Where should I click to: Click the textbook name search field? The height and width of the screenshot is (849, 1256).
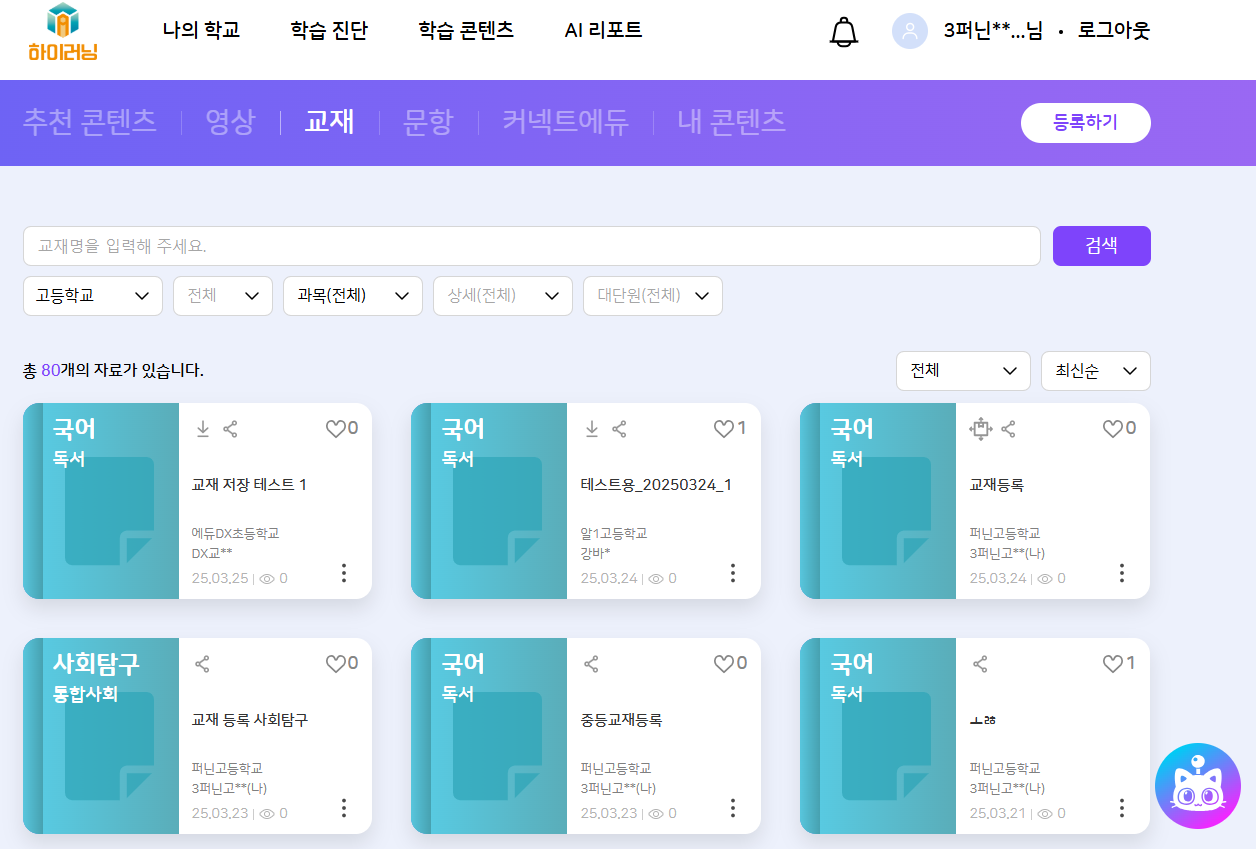531,246
